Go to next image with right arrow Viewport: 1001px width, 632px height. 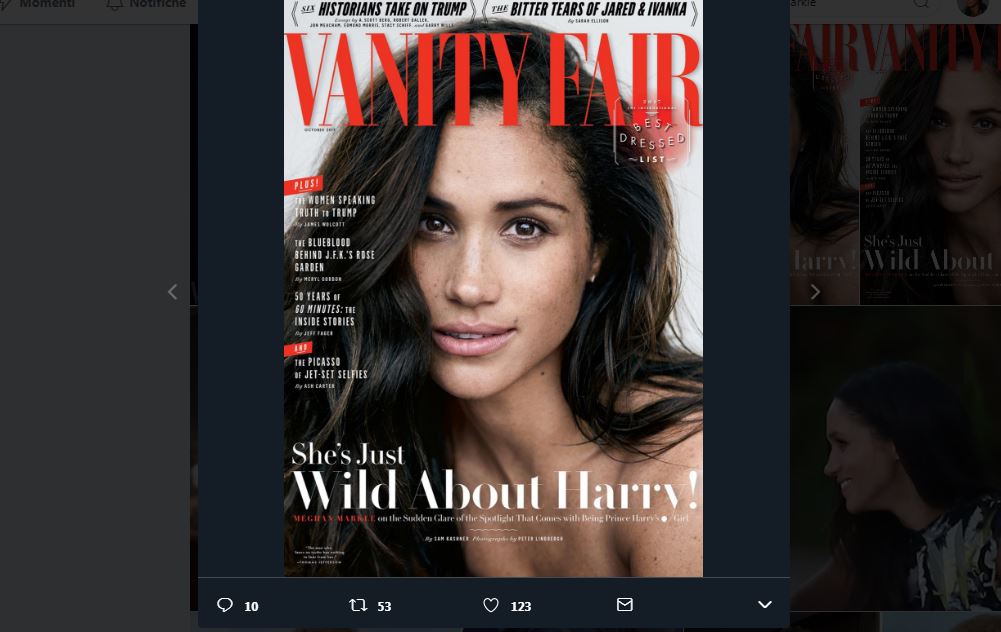(815, 292)
